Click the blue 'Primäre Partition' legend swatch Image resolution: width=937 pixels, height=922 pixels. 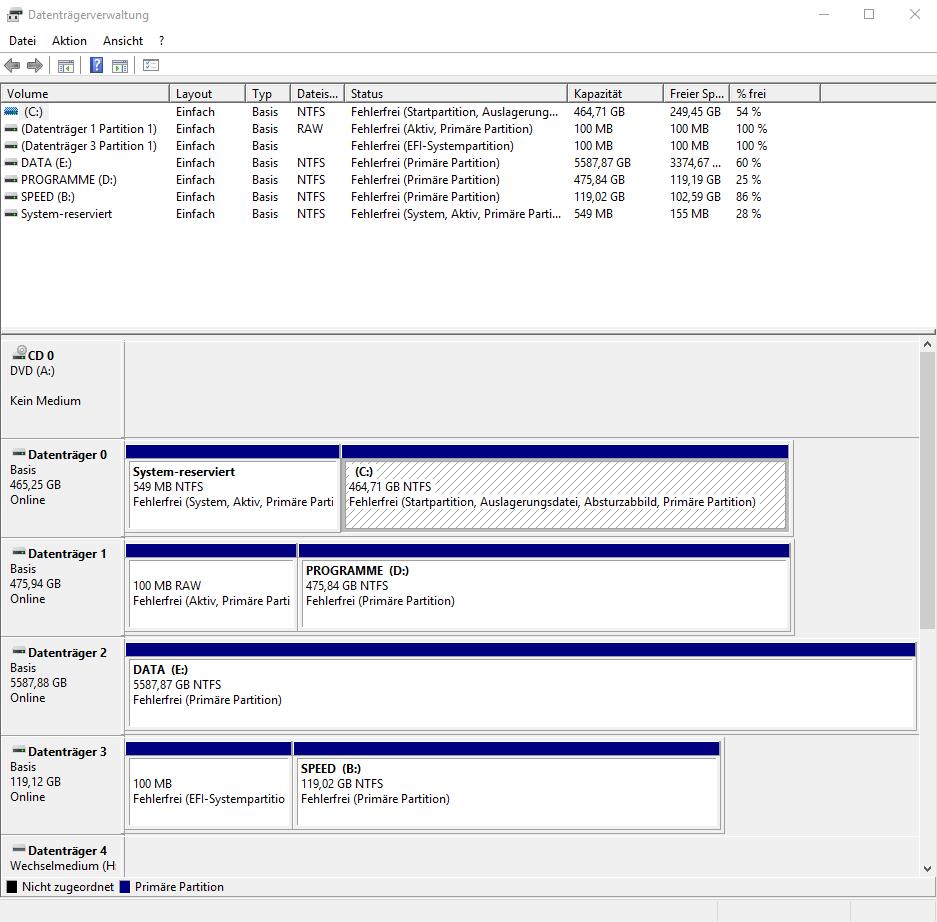[125, 886]
